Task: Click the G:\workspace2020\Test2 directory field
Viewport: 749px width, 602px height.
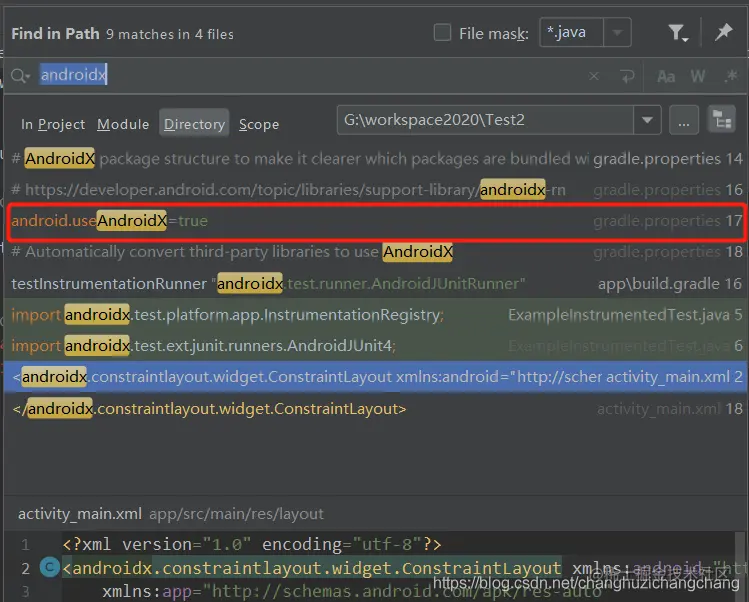Action: [485, 120]
